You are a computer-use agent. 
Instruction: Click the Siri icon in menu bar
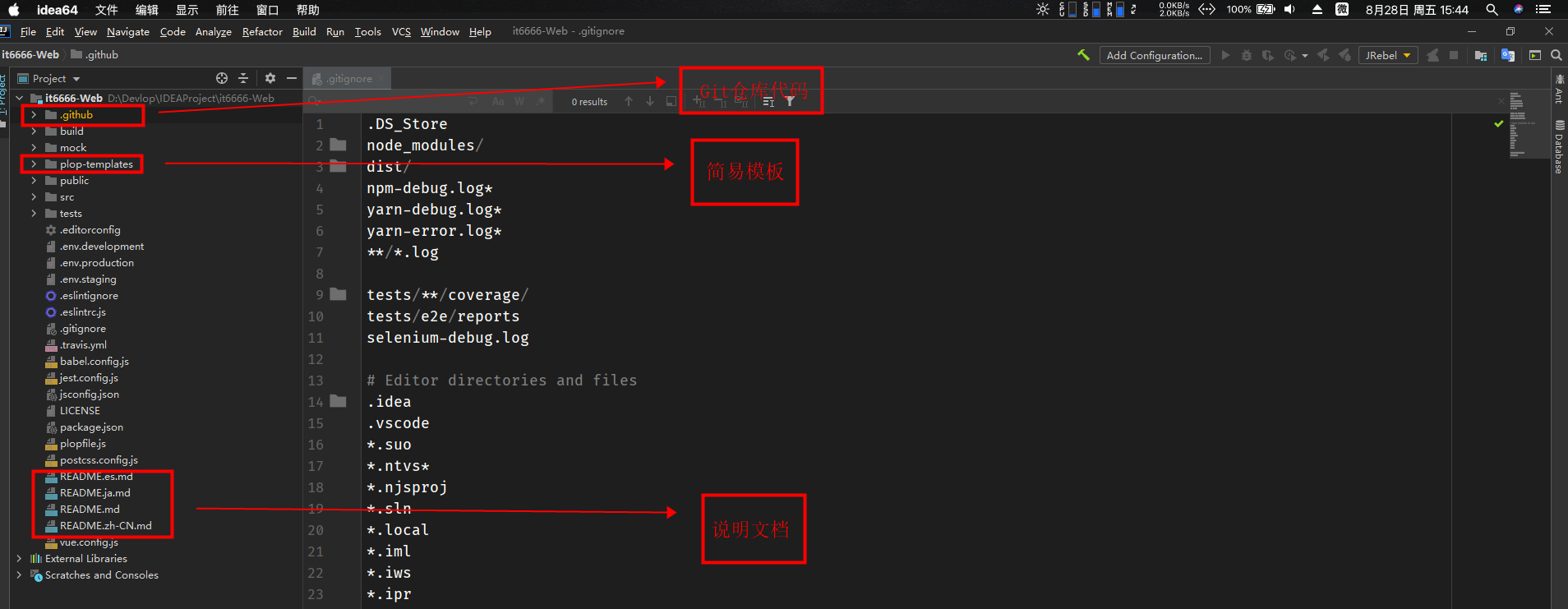[x=1518, y=10]
